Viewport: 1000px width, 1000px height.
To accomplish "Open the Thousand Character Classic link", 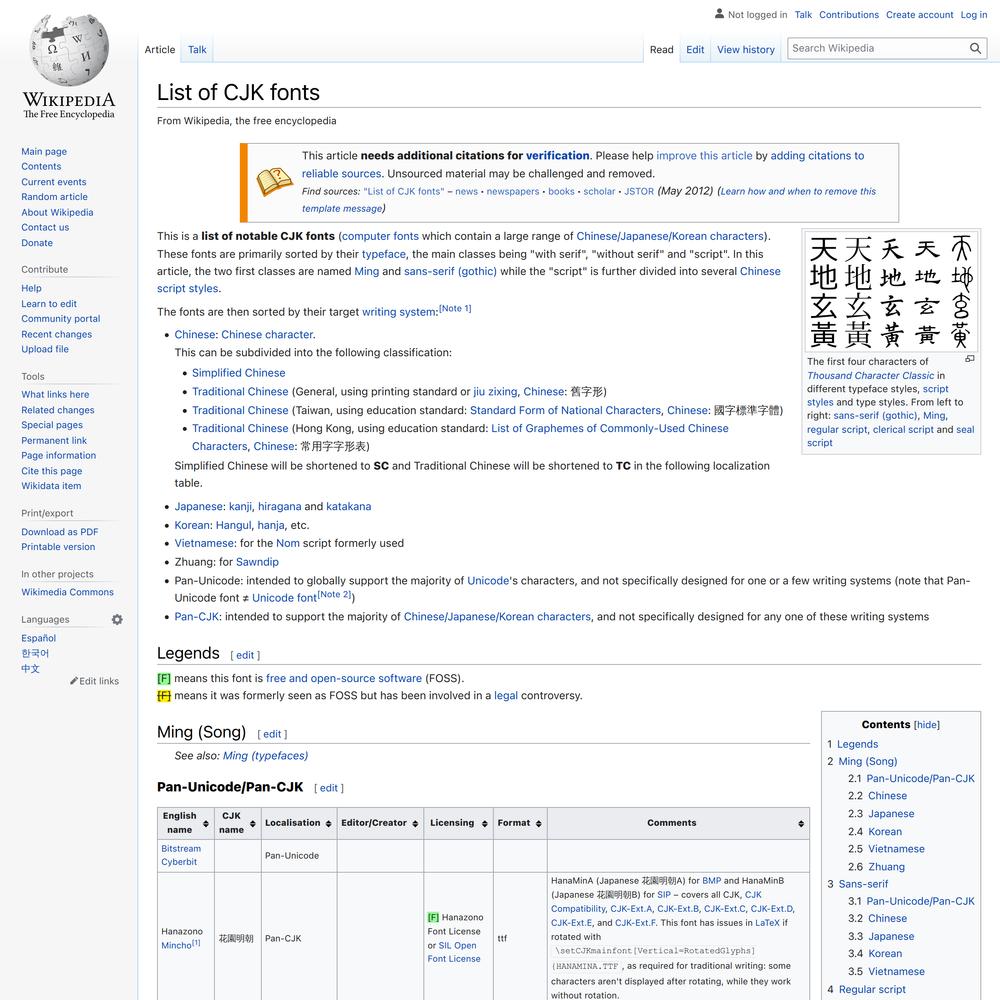I will tap(871, 376).
